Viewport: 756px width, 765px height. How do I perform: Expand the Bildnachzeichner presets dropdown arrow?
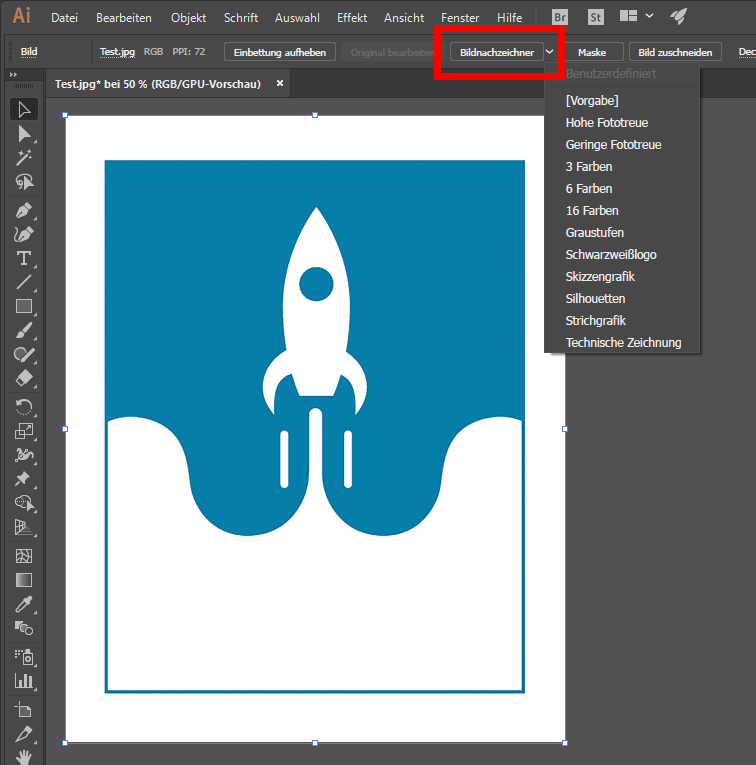tap(550, 52)
